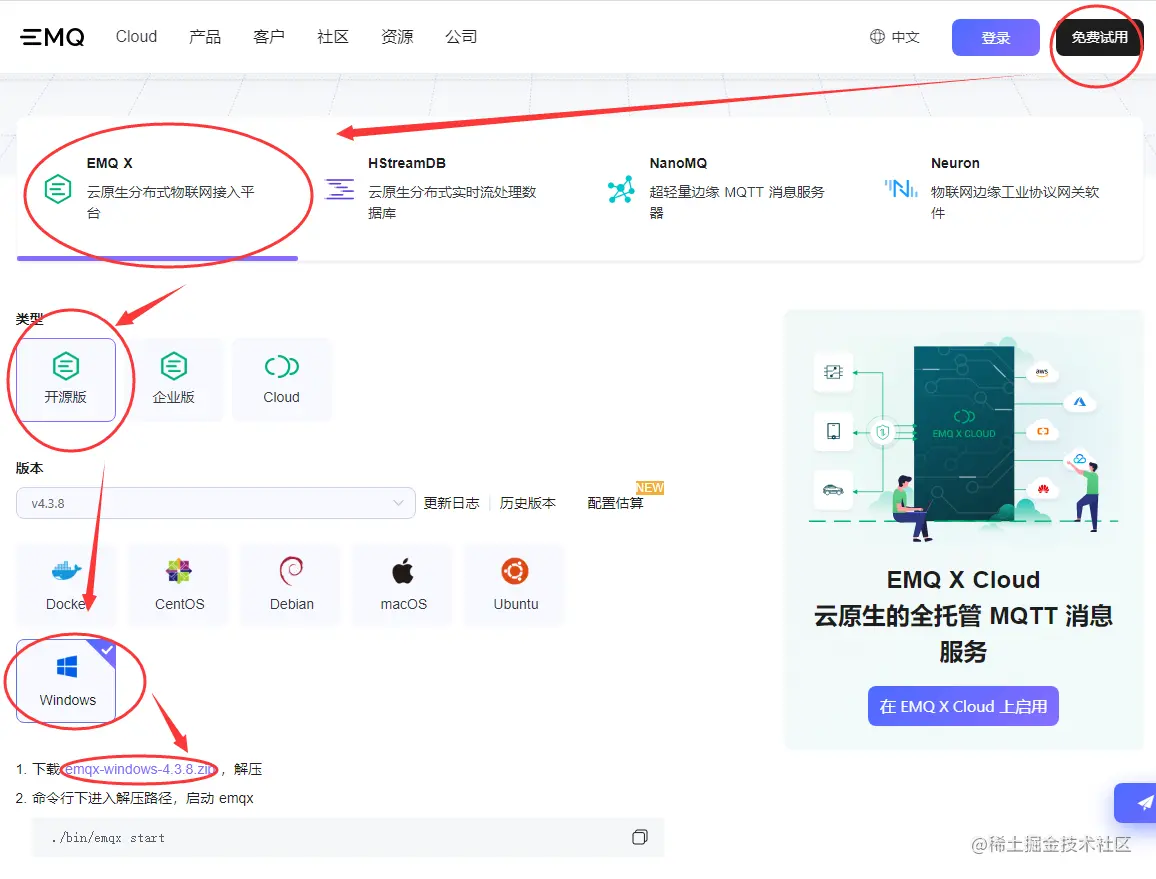The image size is (1156, 879).
Task: Click the Debian swirl icon
Action: 291,571
